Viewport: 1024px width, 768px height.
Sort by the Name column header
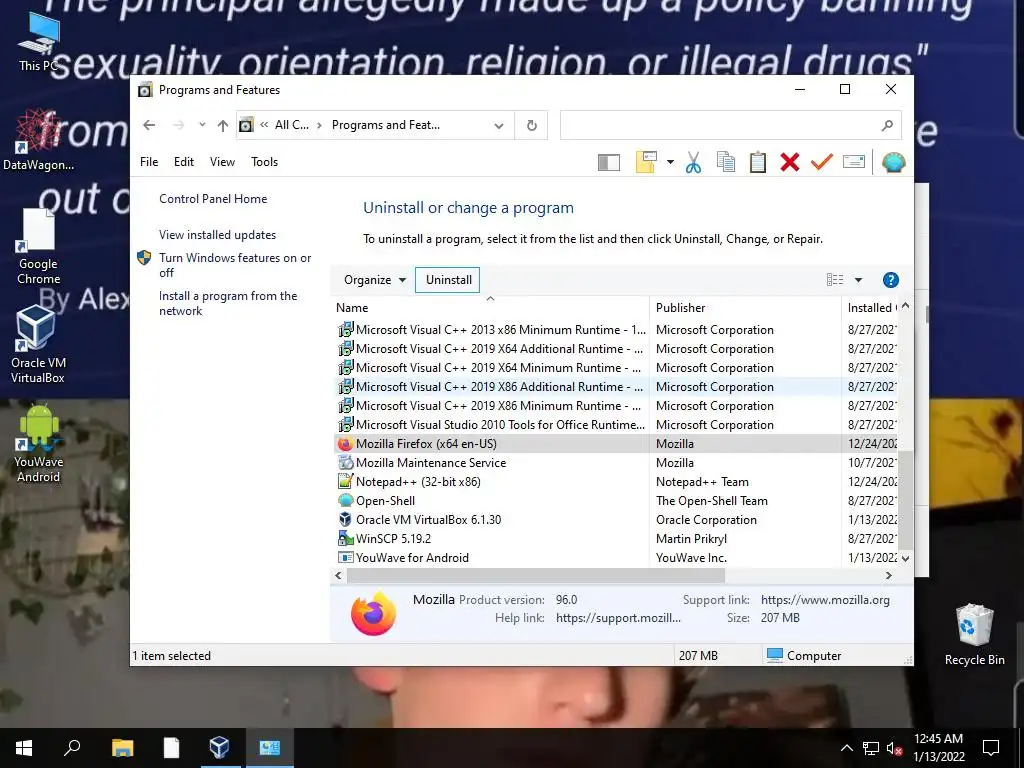(490, 308)
